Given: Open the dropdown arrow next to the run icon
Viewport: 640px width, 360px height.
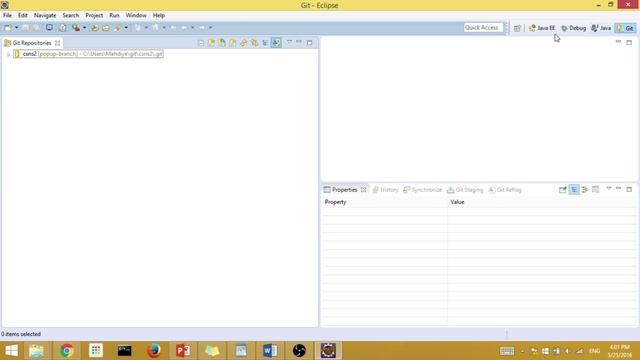Looking at the screenshot, I should point(84,28).
